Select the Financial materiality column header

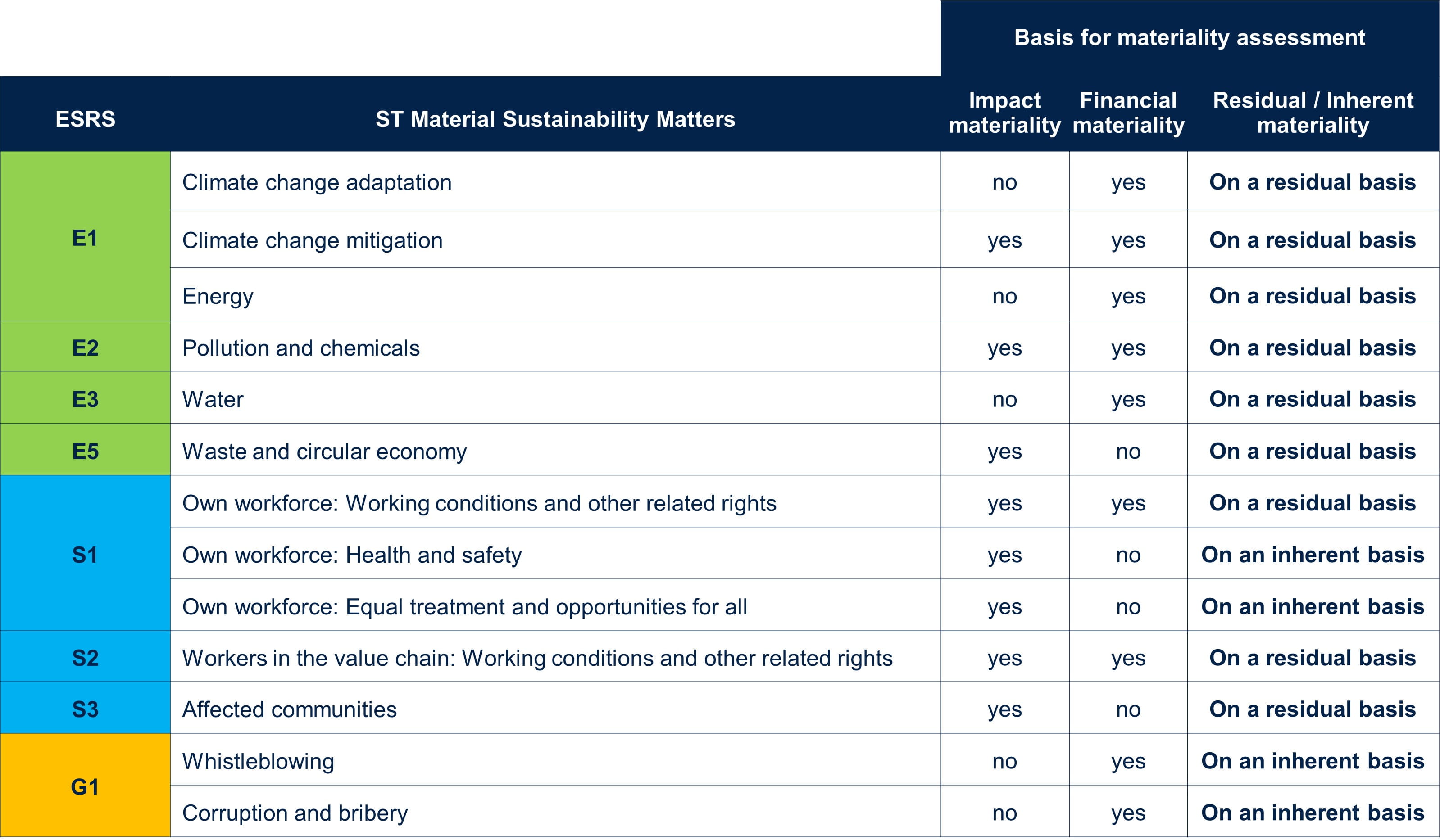[1128, 113]
